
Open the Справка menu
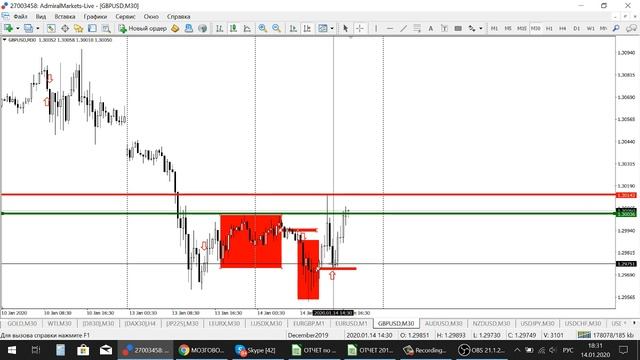coord(178,17)
